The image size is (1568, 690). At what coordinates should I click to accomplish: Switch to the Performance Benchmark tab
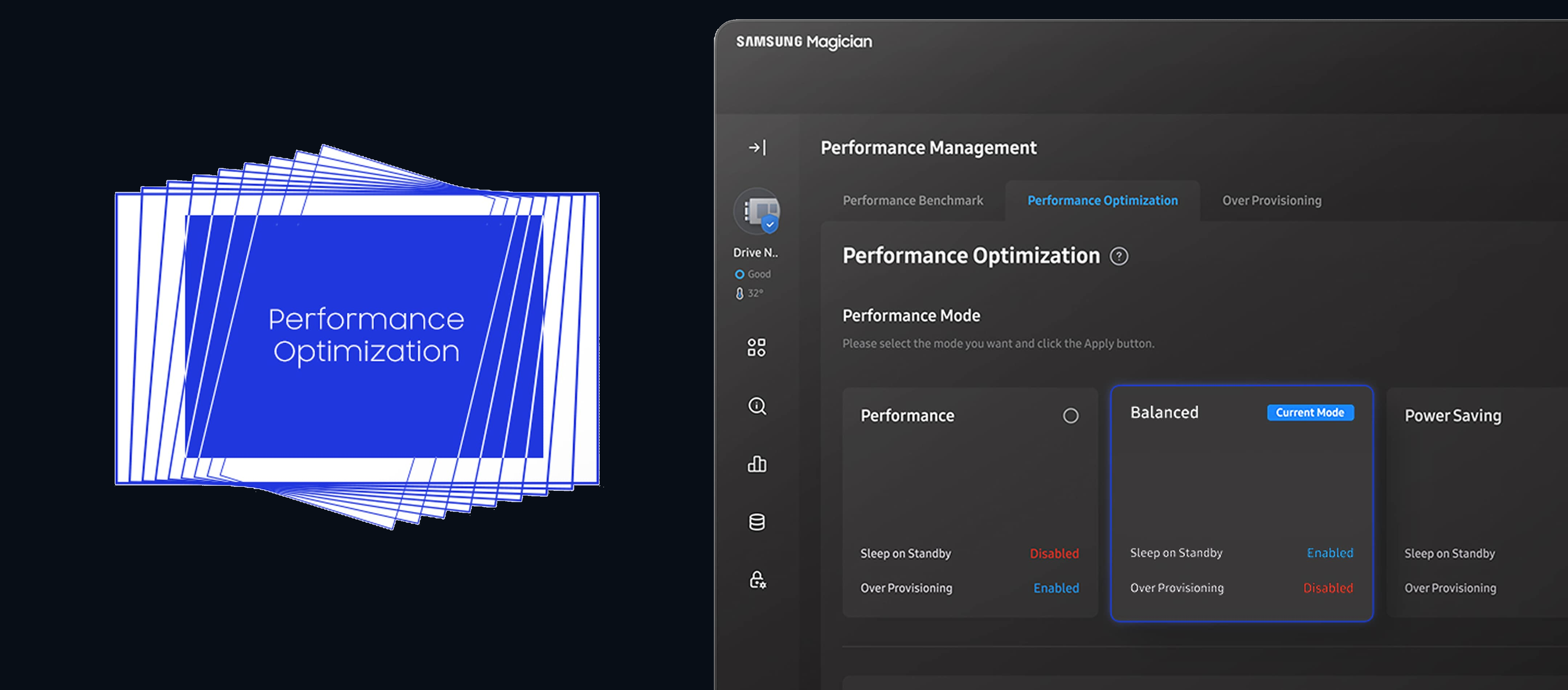pos(912,200)
